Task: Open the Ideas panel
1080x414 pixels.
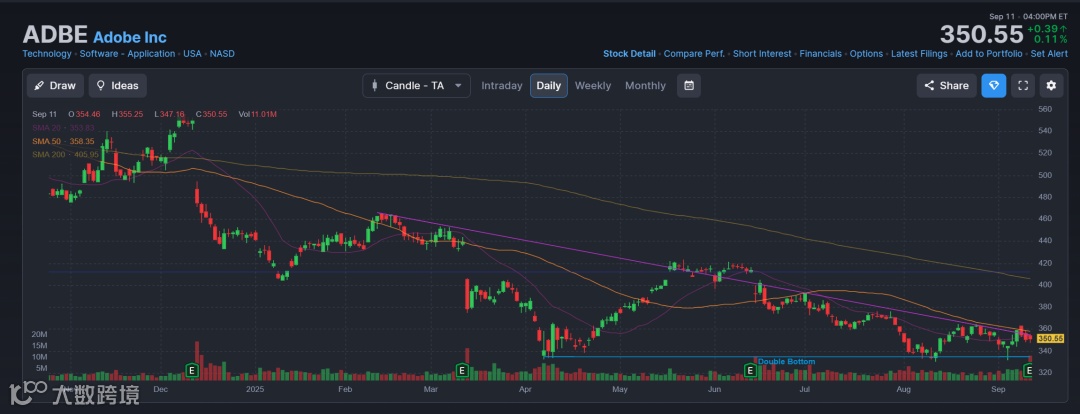Action: tap(117, 85)
